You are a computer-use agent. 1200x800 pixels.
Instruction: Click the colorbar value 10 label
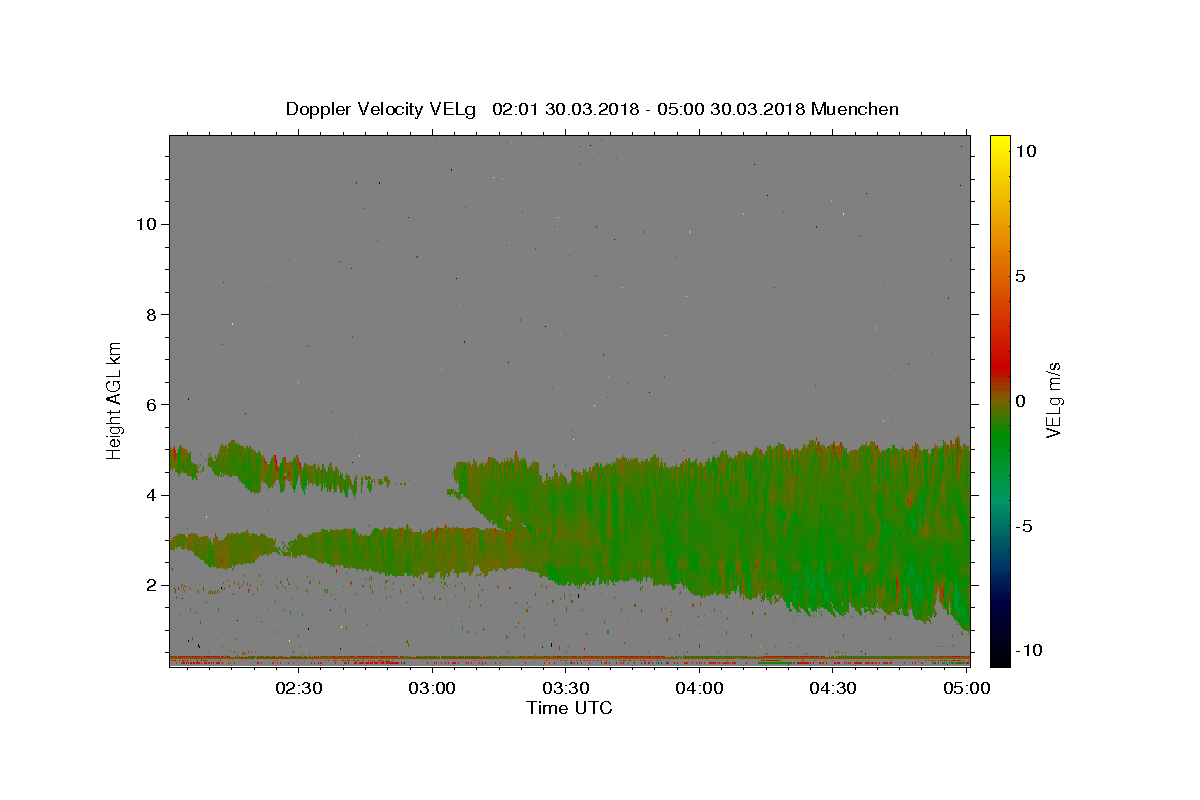tap(1025, 150)
